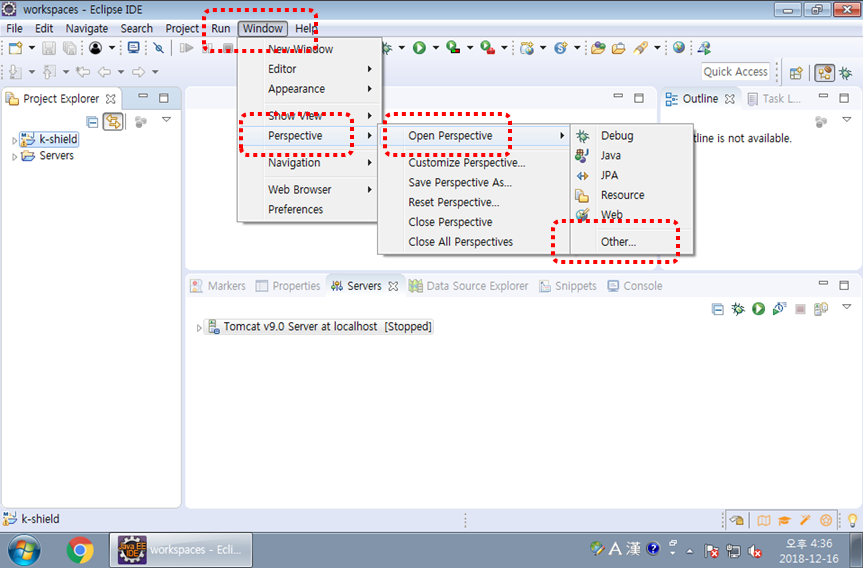The image size is (863, 568).
Task: Open the New Servlet dropdown arrow
Action: click(577, 48)
